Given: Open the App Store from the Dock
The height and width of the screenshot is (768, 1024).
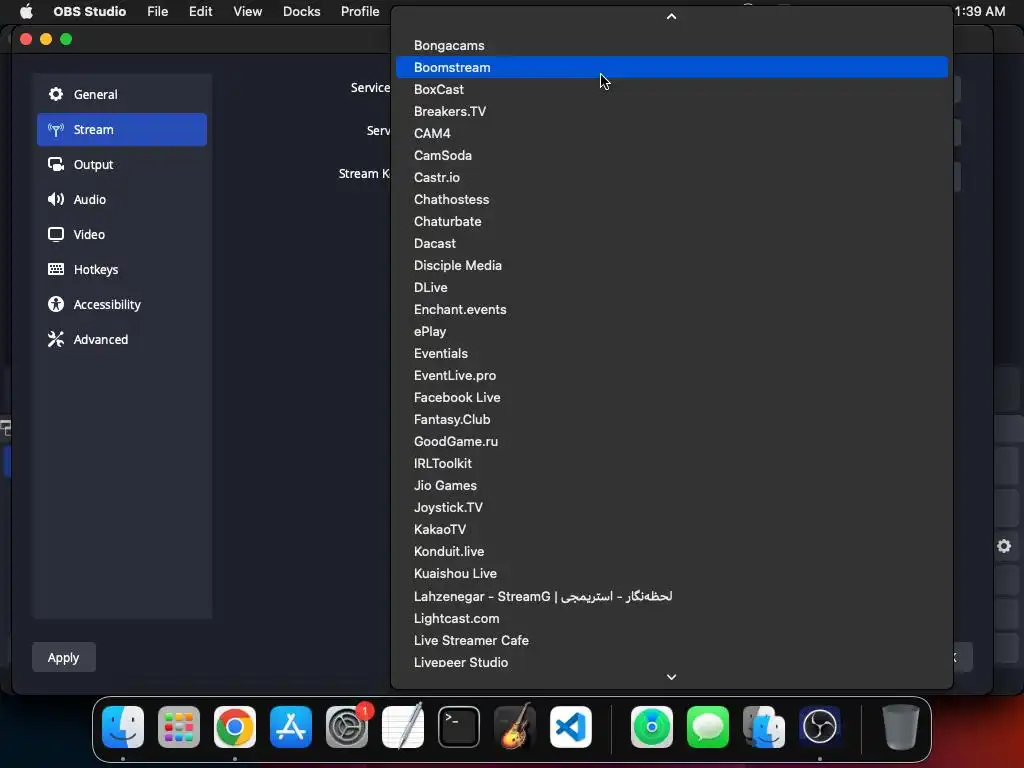Looking at the screenshot, I should point(291,726).
